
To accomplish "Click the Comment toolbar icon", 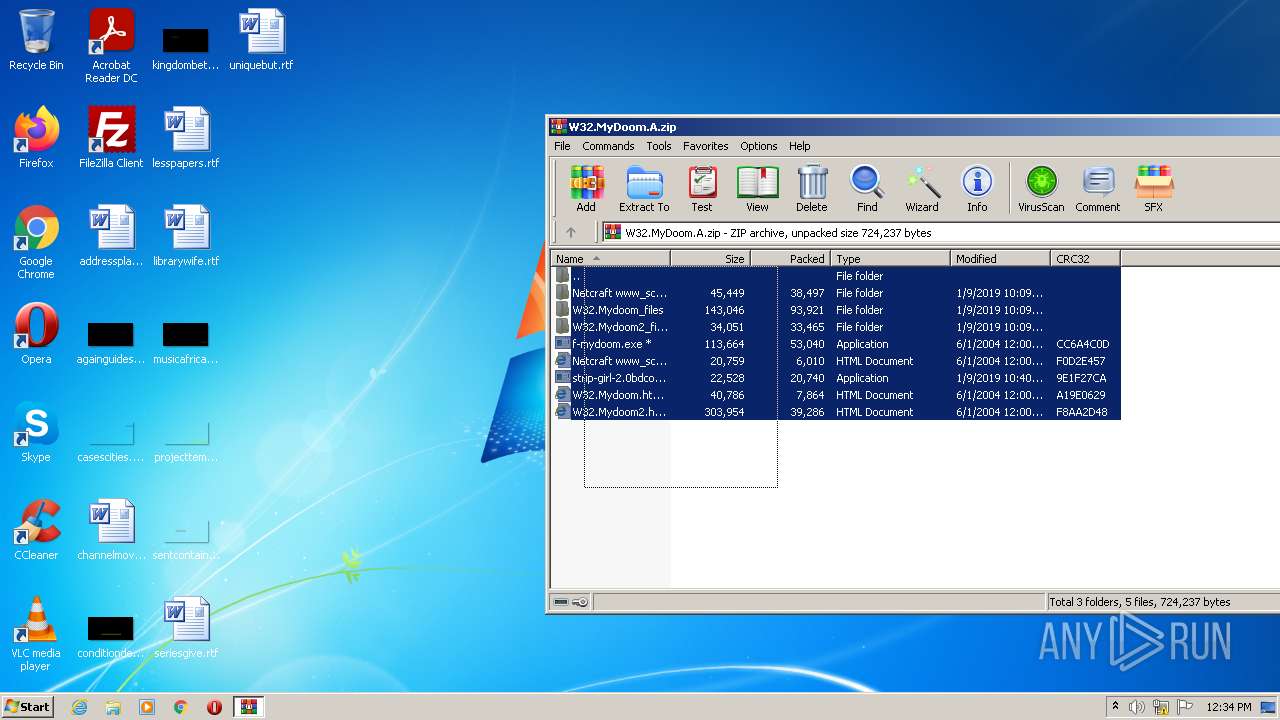I will point(1098,189).
